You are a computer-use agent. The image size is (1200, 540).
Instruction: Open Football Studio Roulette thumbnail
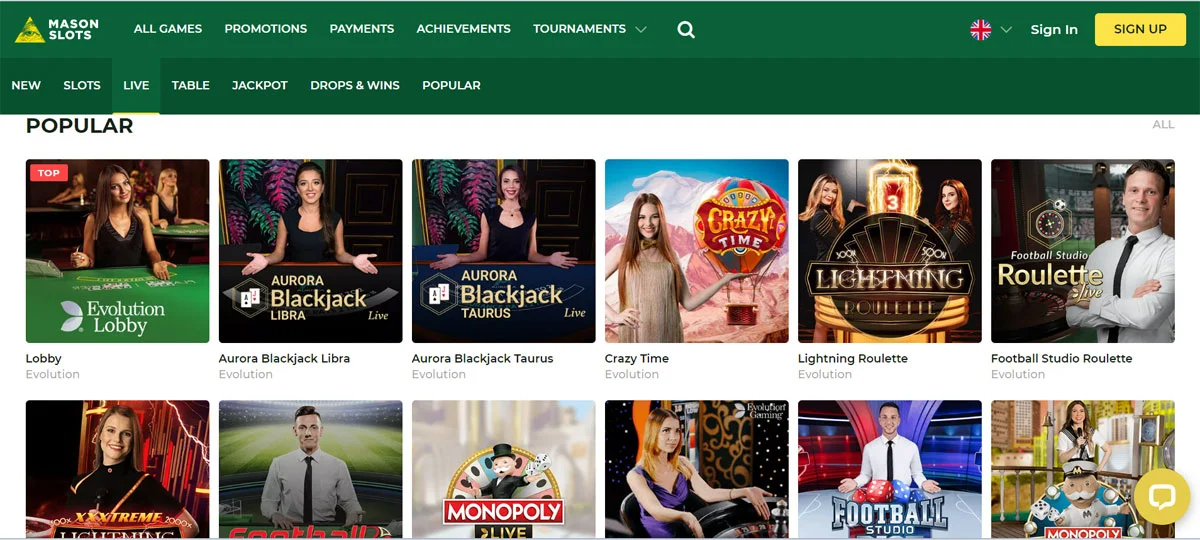(1083, 251)
